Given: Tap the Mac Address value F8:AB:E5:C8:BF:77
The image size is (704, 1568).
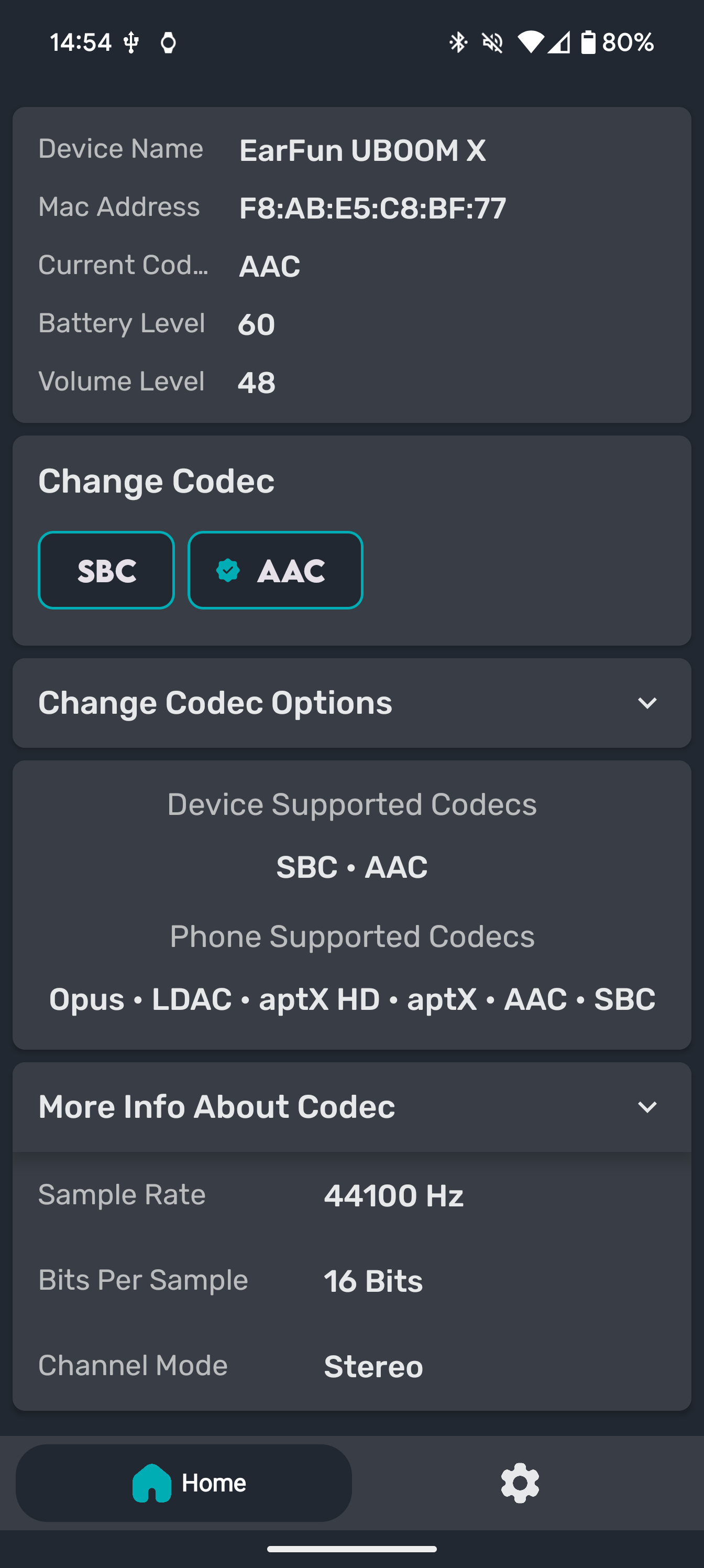Looking at the screenshot, I should [372, 208].
